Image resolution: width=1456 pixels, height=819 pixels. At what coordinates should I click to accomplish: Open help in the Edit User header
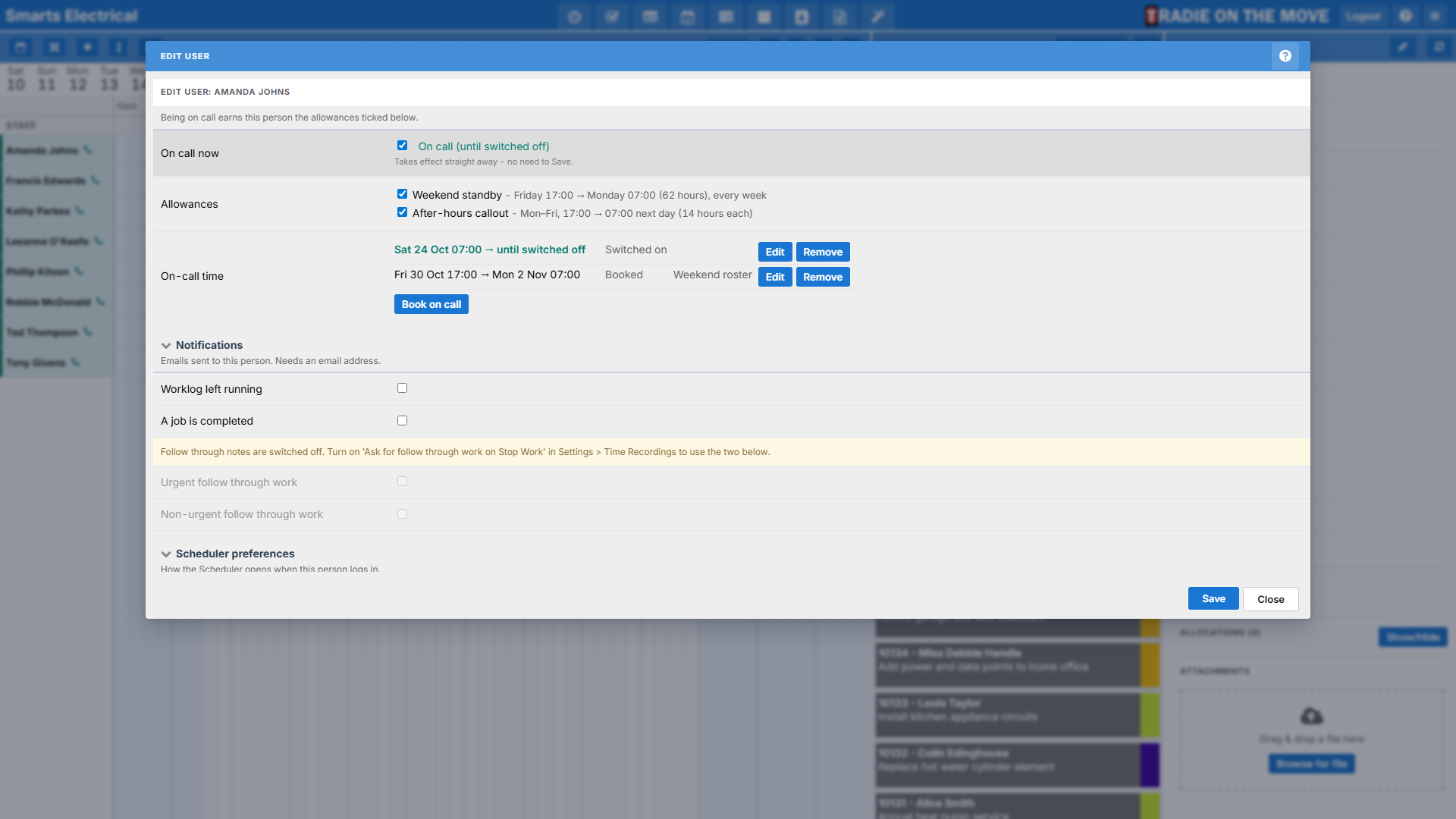pos(1285,56)
